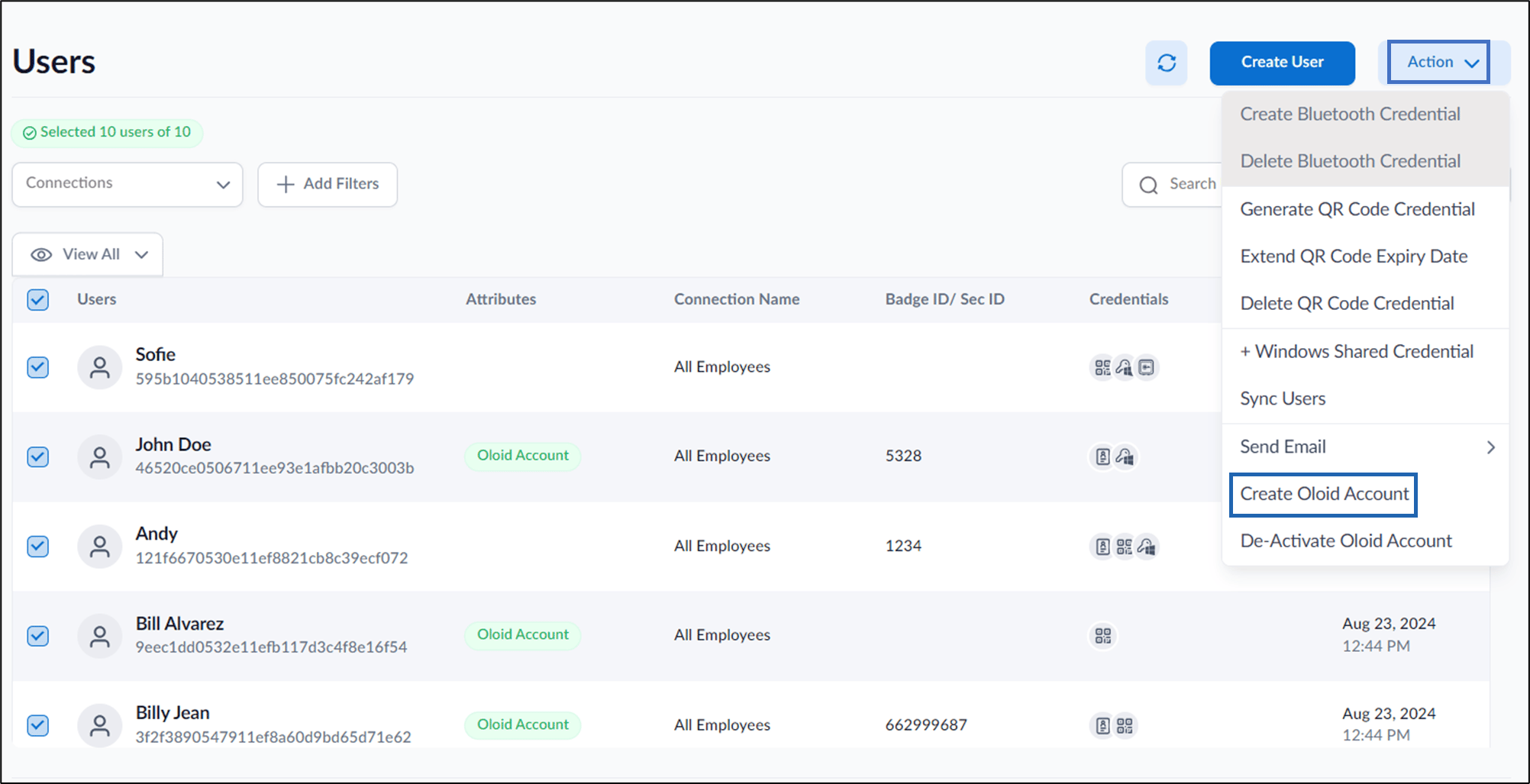Click the badge credential icon for Billy Jean
1530x784 pixels.
(1102, 725)
